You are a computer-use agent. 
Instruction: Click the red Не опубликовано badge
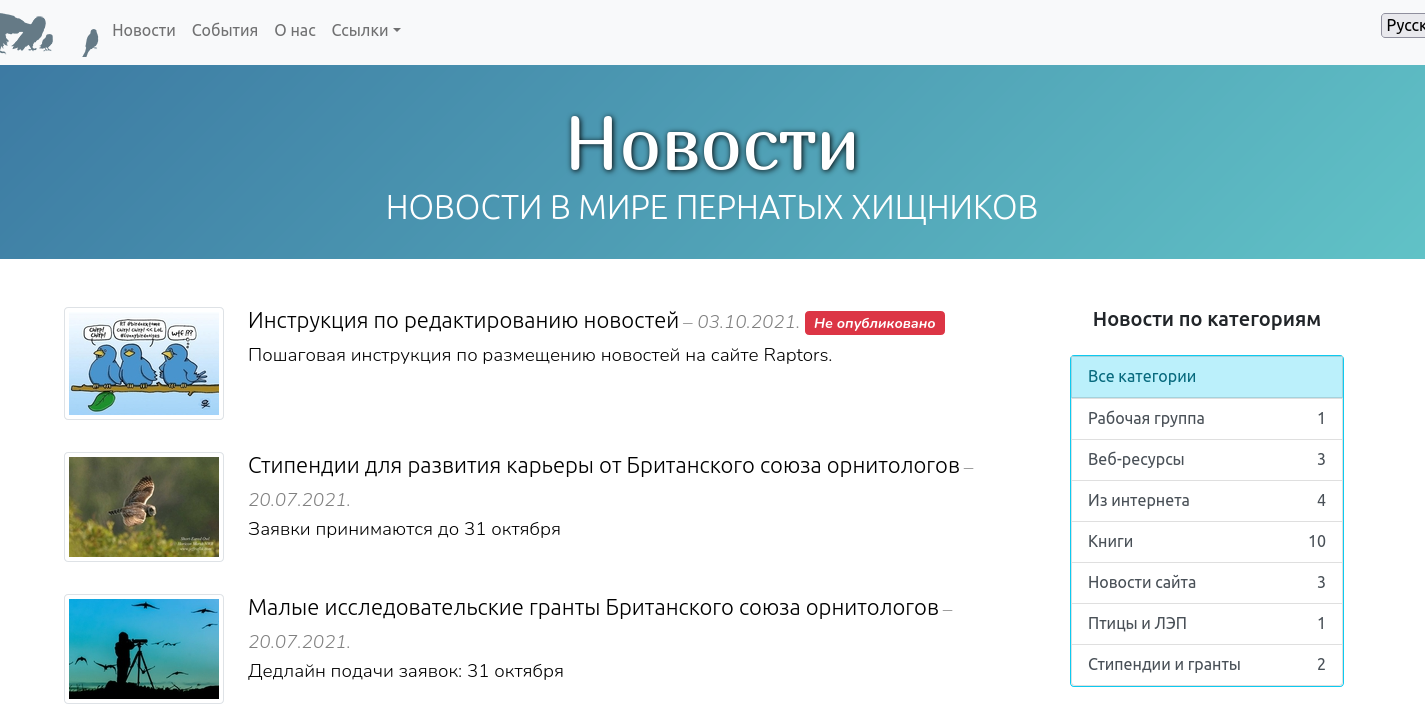[x=874, y=323]
